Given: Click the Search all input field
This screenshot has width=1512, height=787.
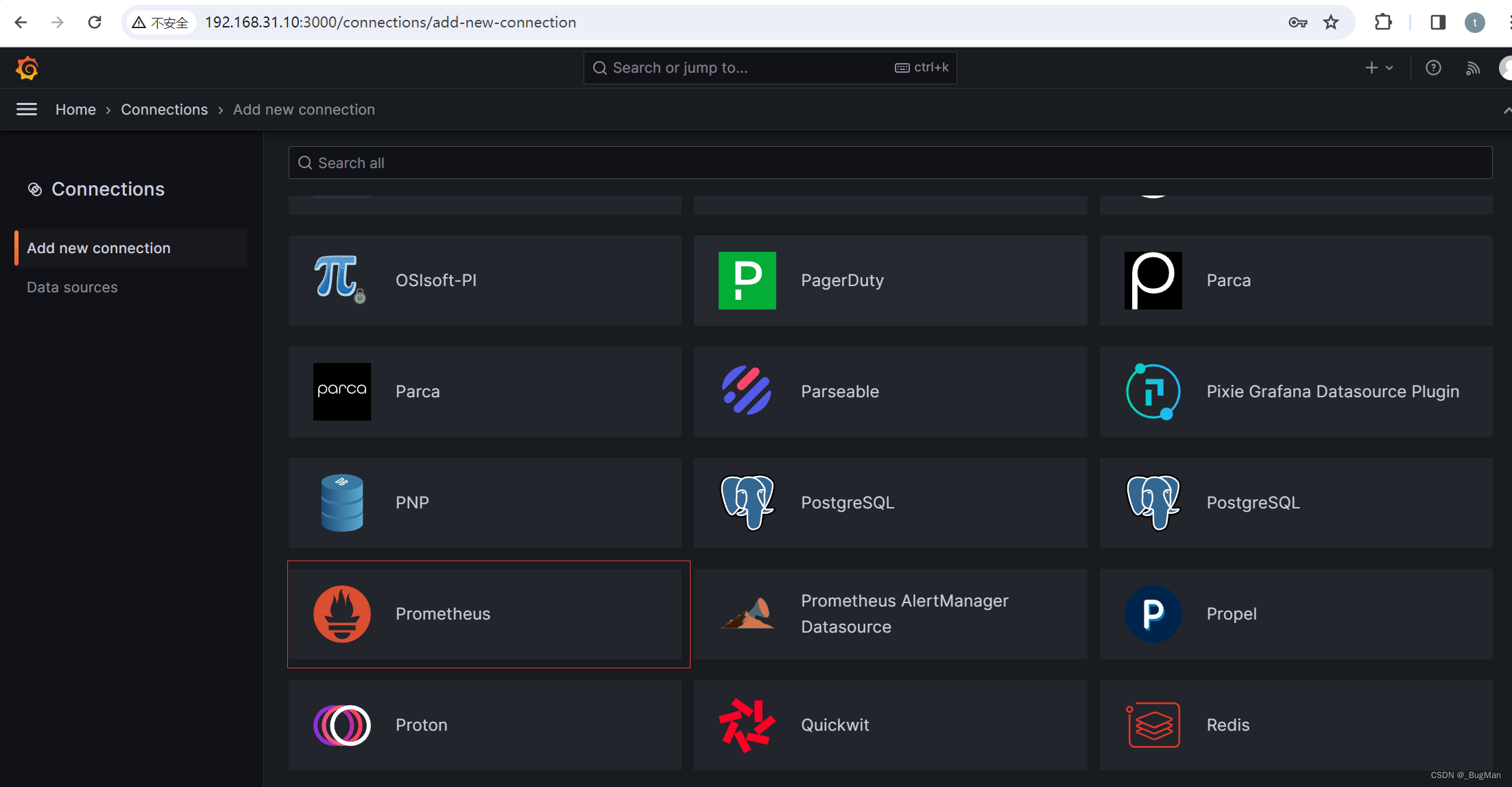Looking at the screenshot, I should (x=890, y=163).
